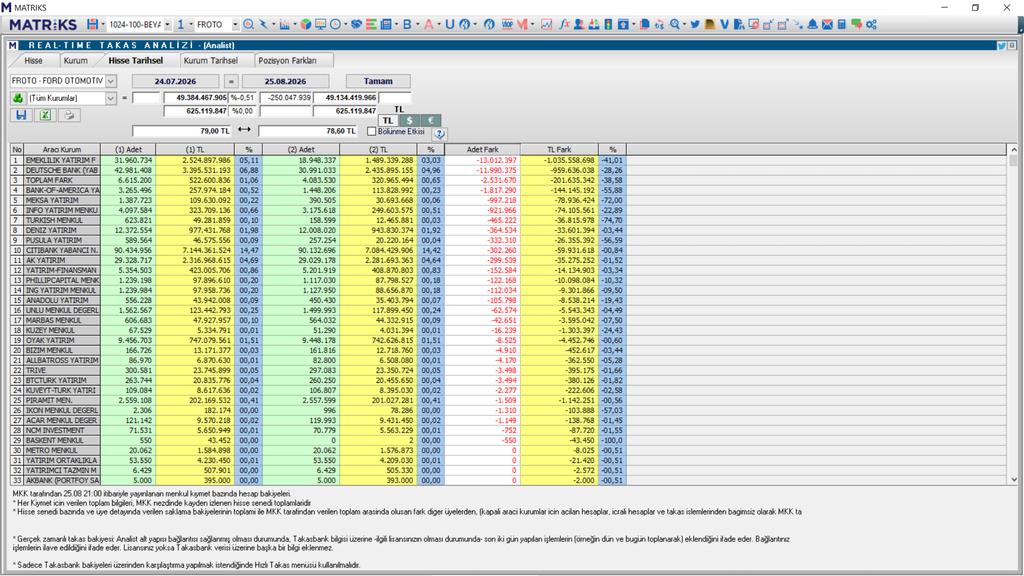Open the magnifier search icon in toolbar

coord(248,24)
